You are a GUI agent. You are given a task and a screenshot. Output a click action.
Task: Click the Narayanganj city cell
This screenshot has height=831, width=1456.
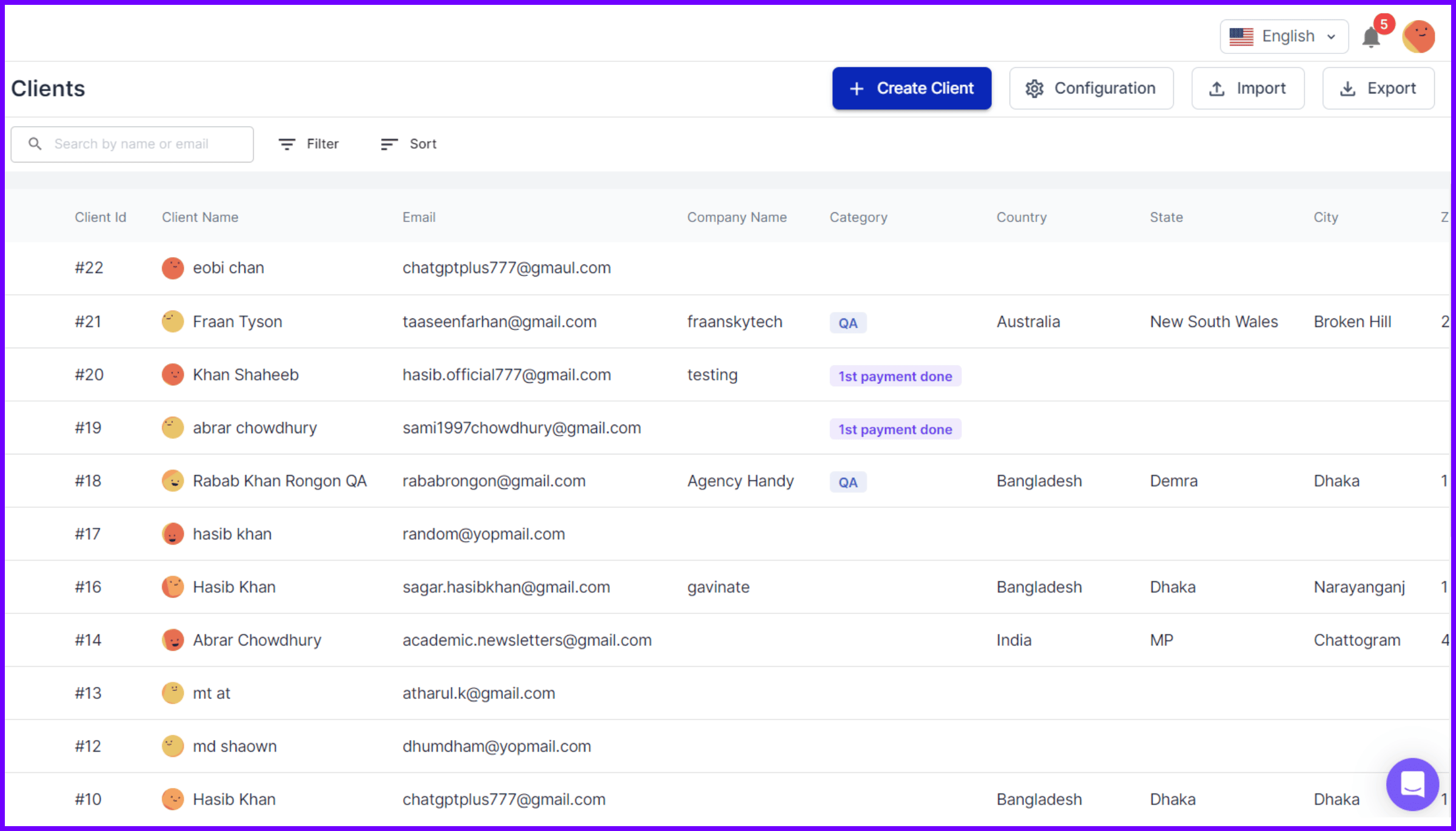(x=1359, y=587)
